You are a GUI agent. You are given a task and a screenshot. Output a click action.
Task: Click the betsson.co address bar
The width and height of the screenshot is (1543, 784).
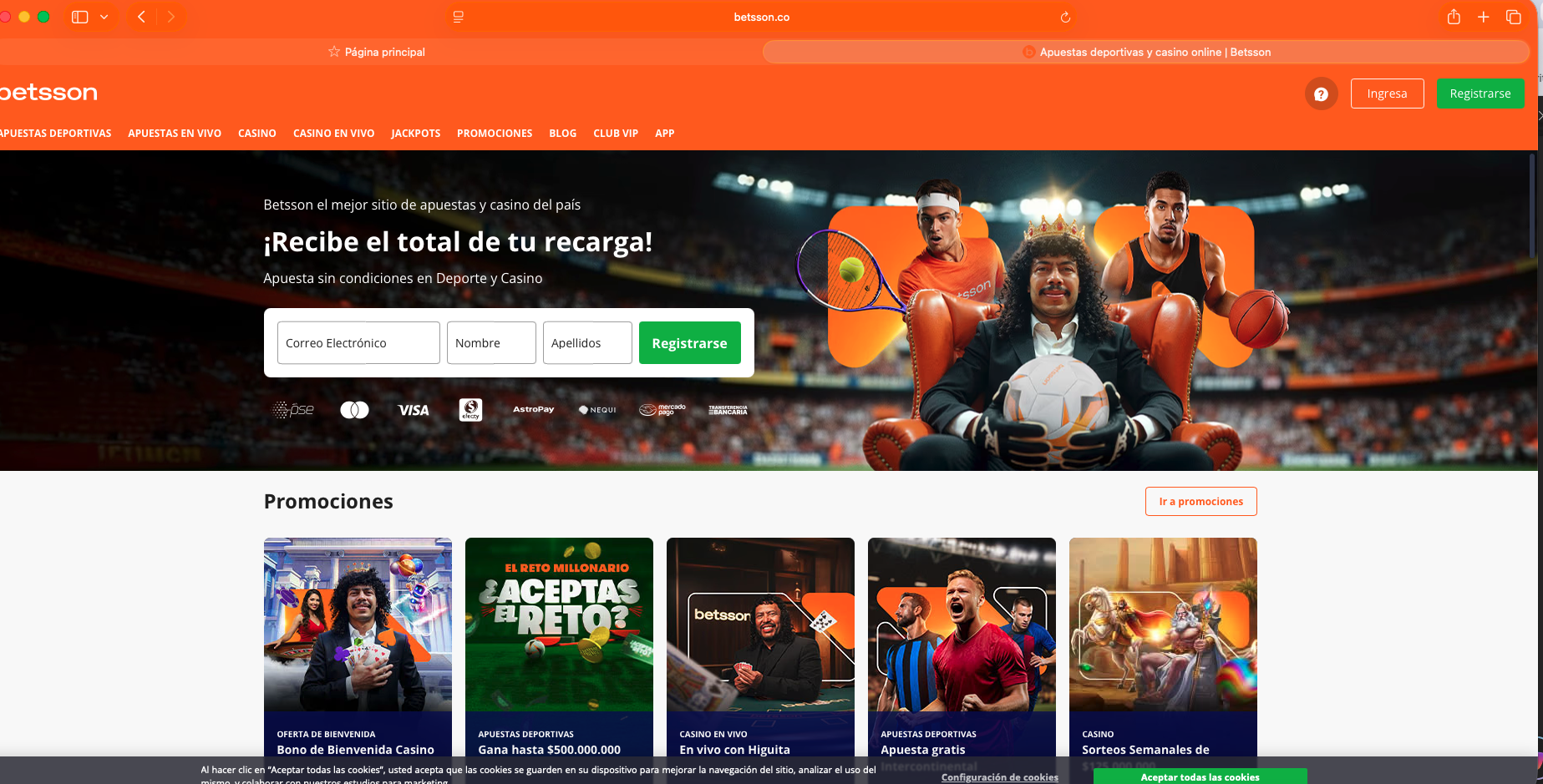tap(762, 17)
